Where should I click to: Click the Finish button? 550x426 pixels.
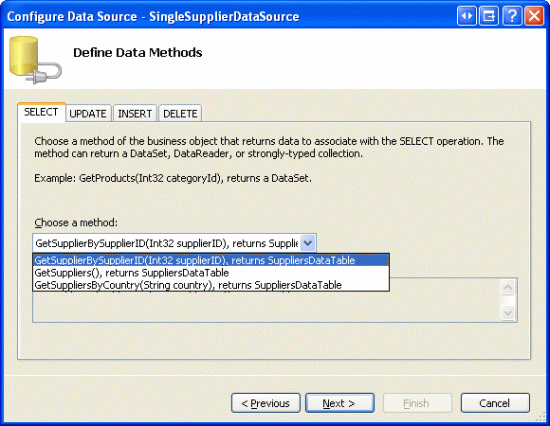tap(417, 403)
